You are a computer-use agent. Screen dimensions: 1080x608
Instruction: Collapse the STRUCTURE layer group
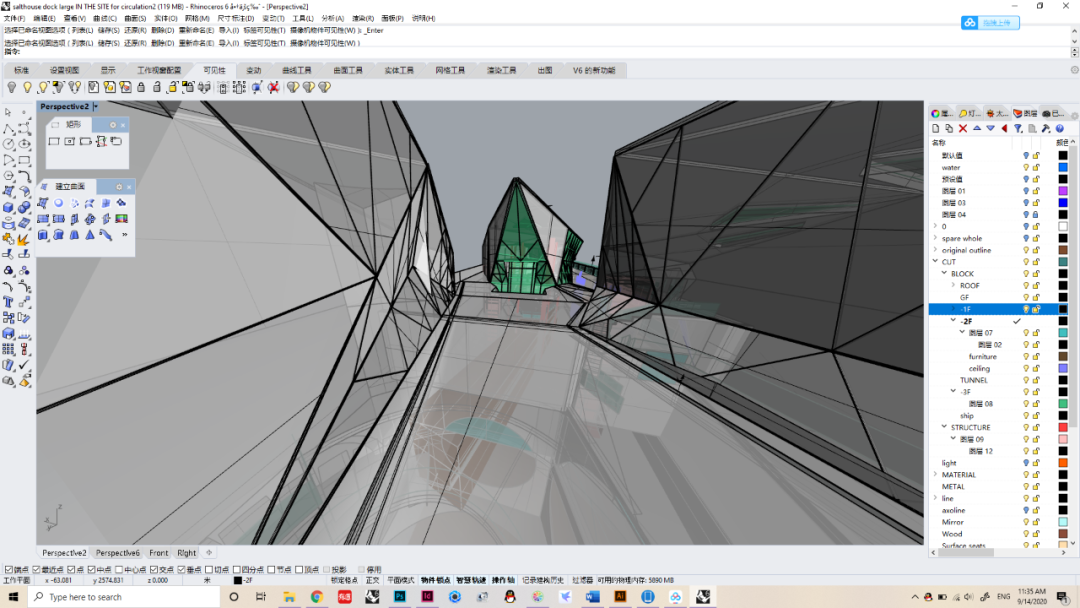coord(944,427)
